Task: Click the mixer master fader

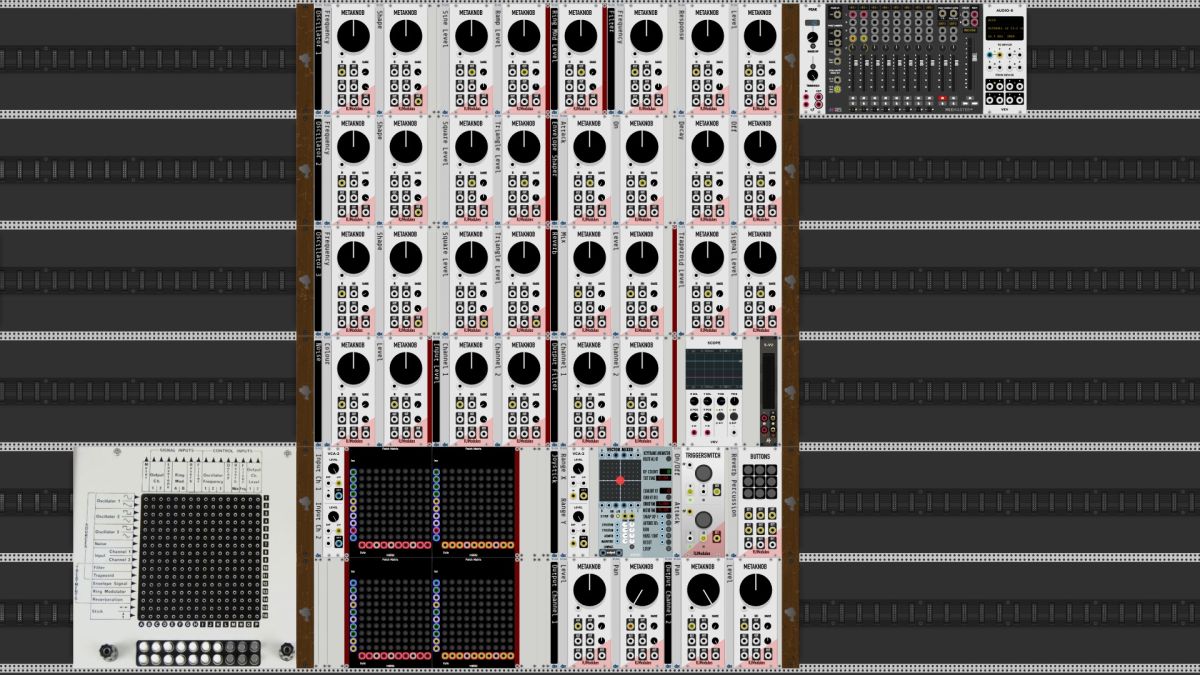Action: coord(974,57)
